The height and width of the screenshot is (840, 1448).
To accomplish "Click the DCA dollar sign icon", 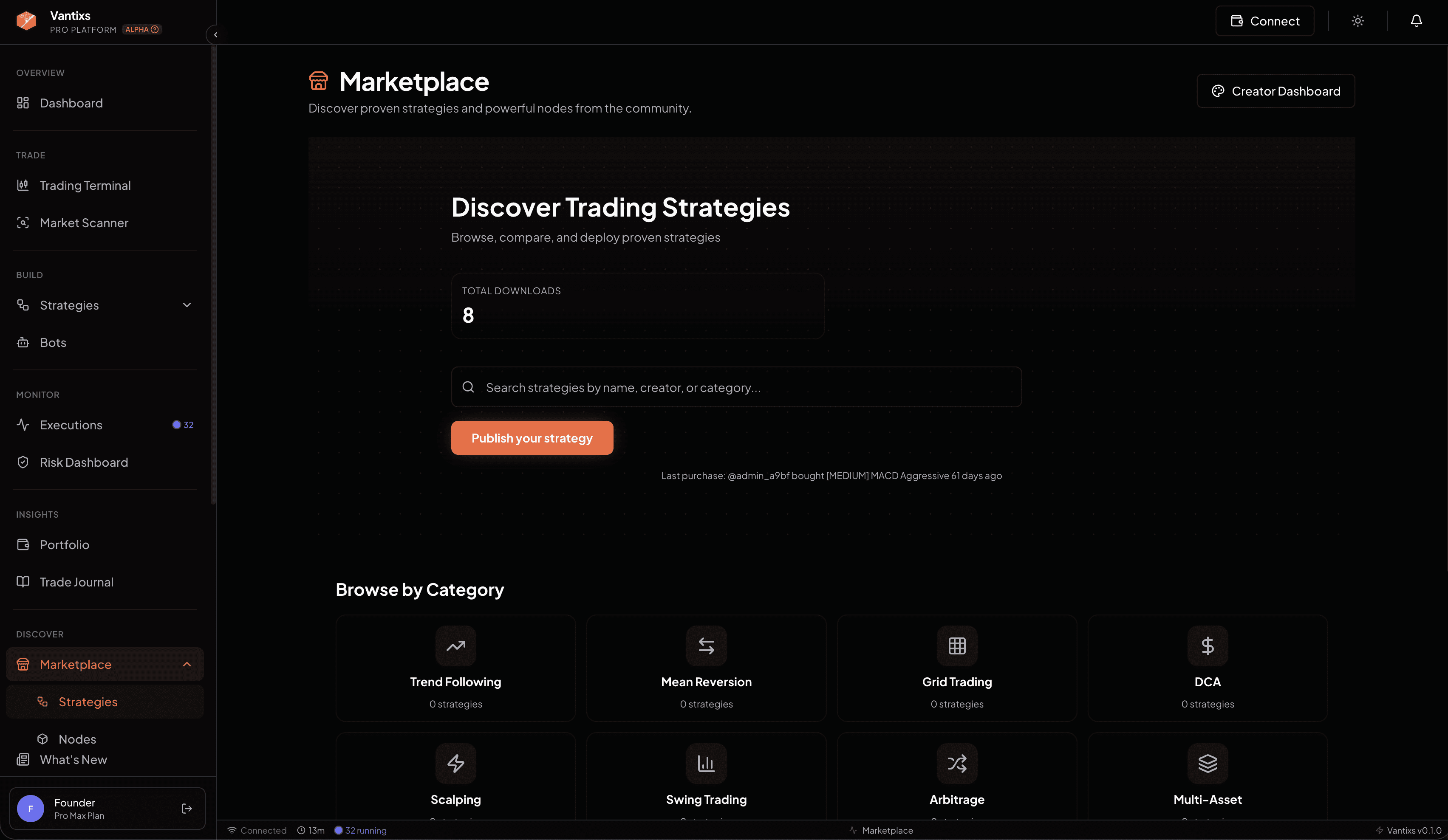I will 1207,646.
